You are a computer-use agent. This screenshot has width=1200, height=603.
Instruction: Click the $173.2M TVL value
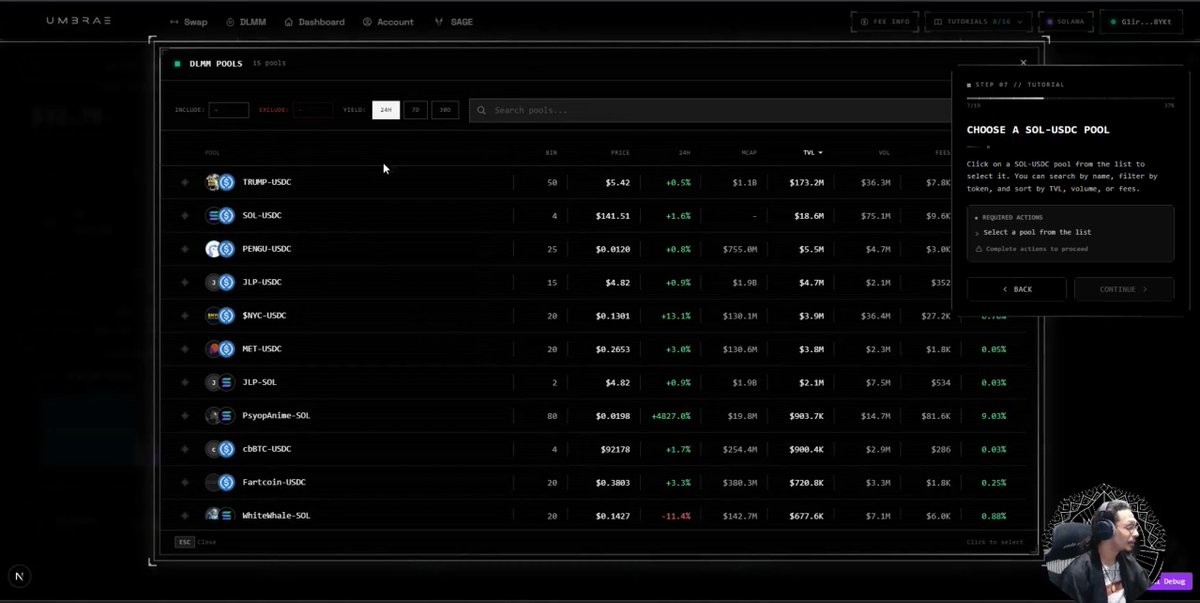coord(806,182)
